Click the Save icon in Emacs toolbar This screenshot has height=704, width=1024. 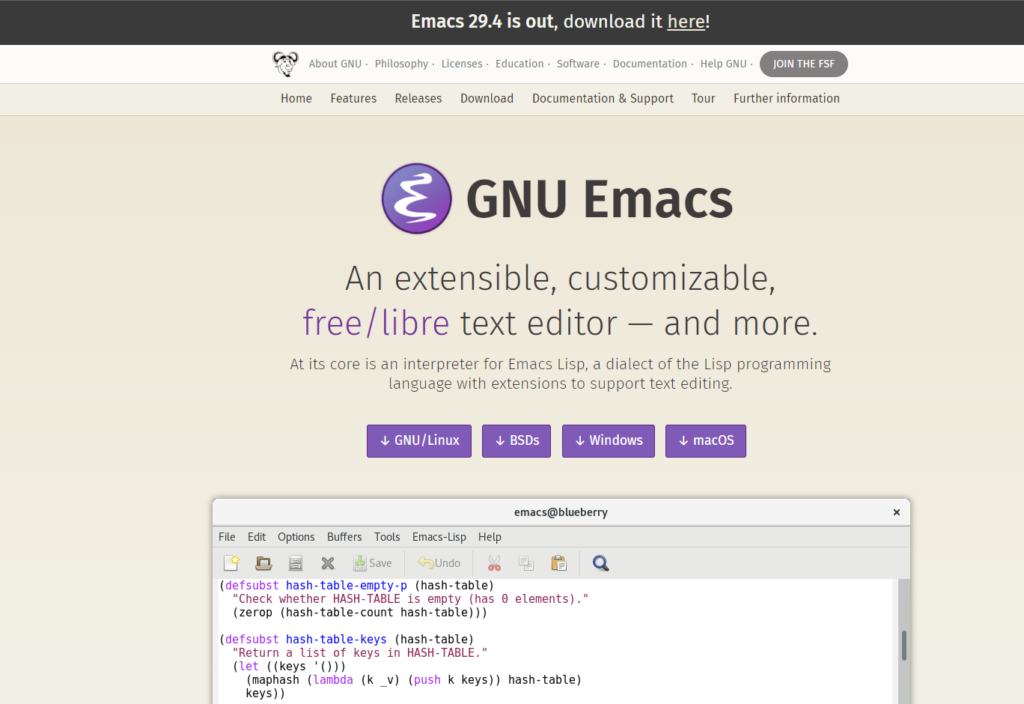(x=372, y=563)
